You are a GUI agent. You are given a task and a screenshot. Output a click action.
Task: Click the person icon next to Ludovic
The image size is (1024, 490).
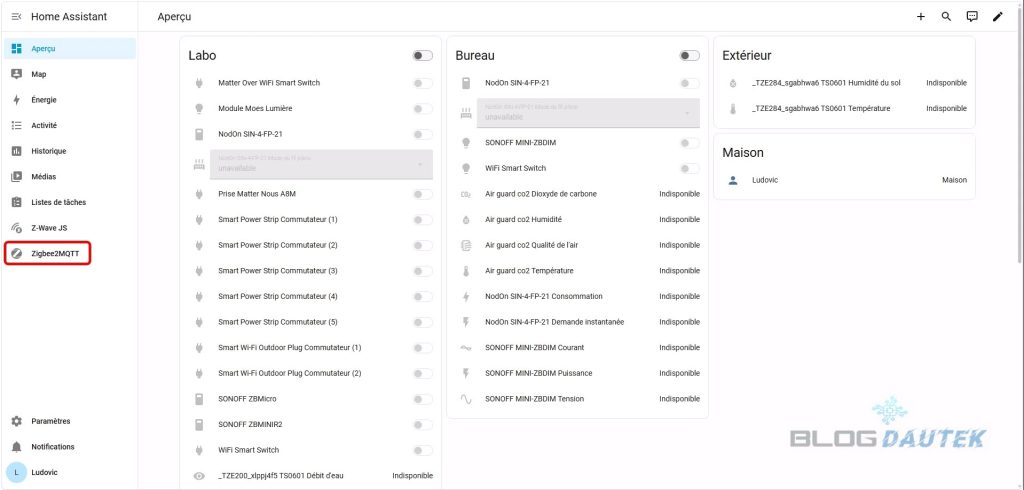(733, 180)
